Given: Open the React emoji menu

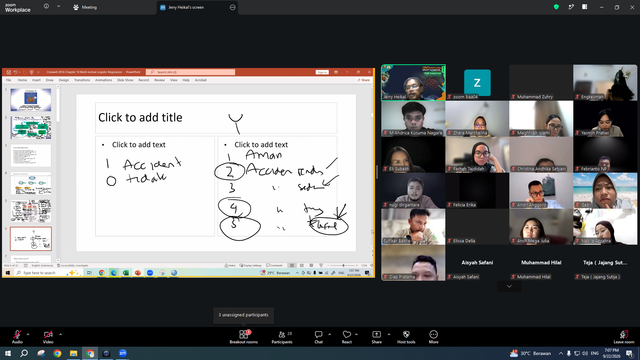Looking at the screenshot, I should [x=347, y=337].
